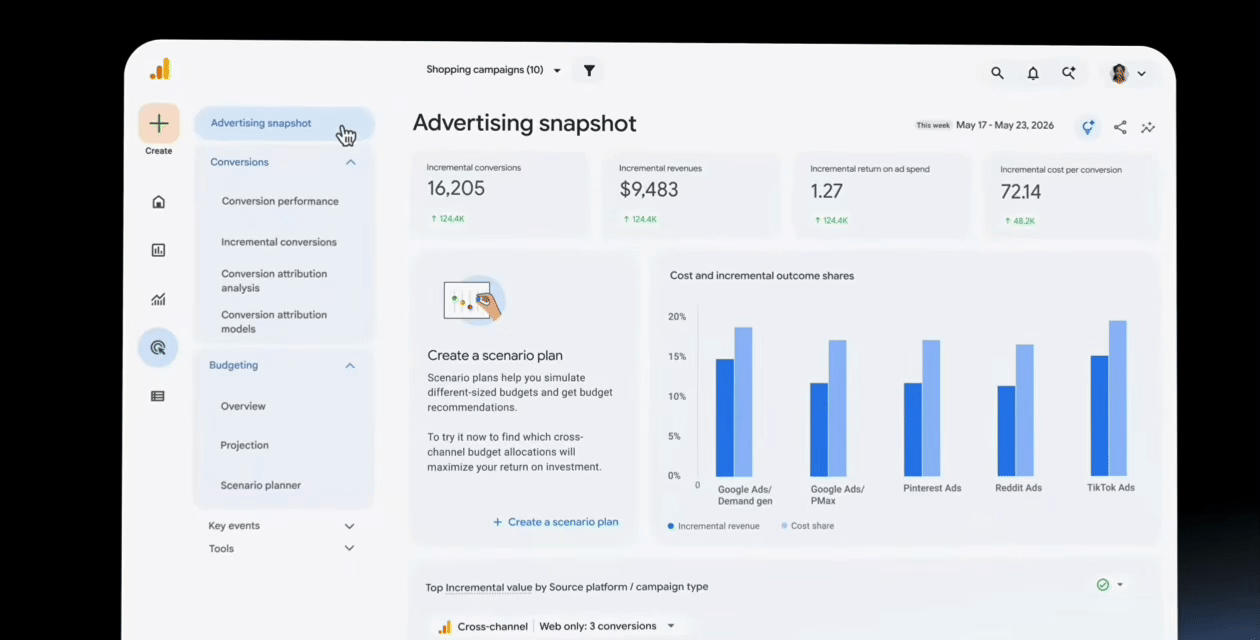The image size is (1260, 640).
Task: Open Web only: 3 conversions dropdown
Action: tap(607, 626)
